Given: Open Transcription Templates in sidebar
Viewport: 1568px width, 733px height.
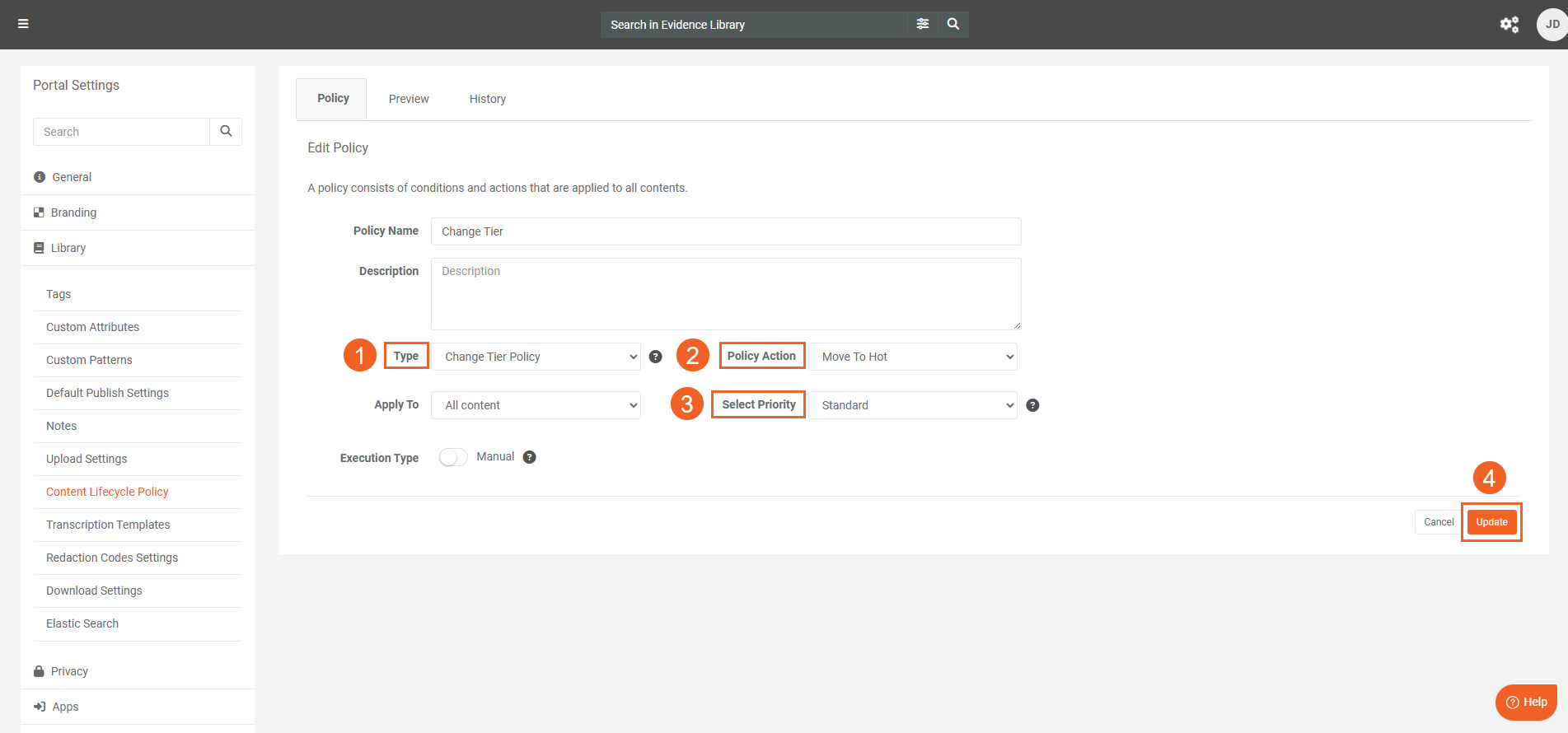Looking at the screenshot, I should pyautogui.click(x=108, y=525).
